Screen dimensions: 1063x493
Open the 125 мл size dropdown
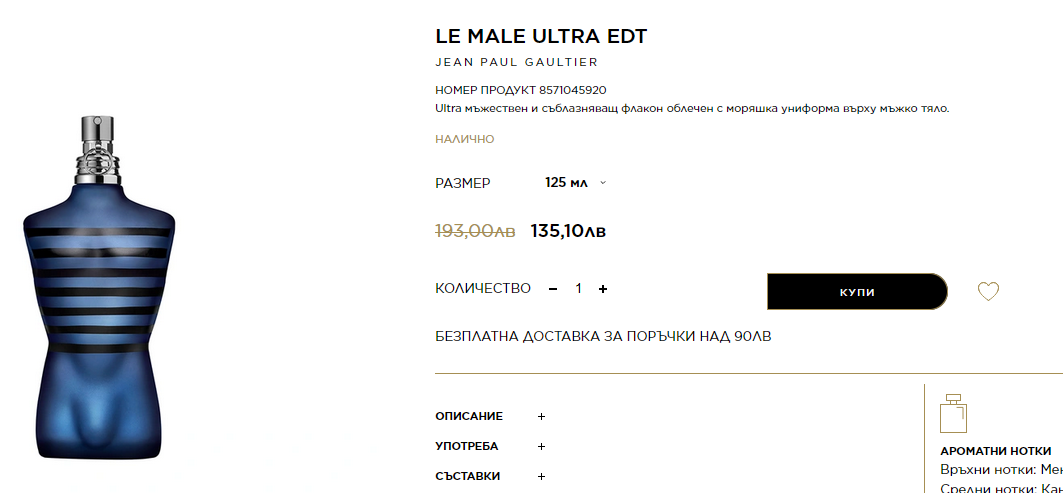click(x=575, y=182)
